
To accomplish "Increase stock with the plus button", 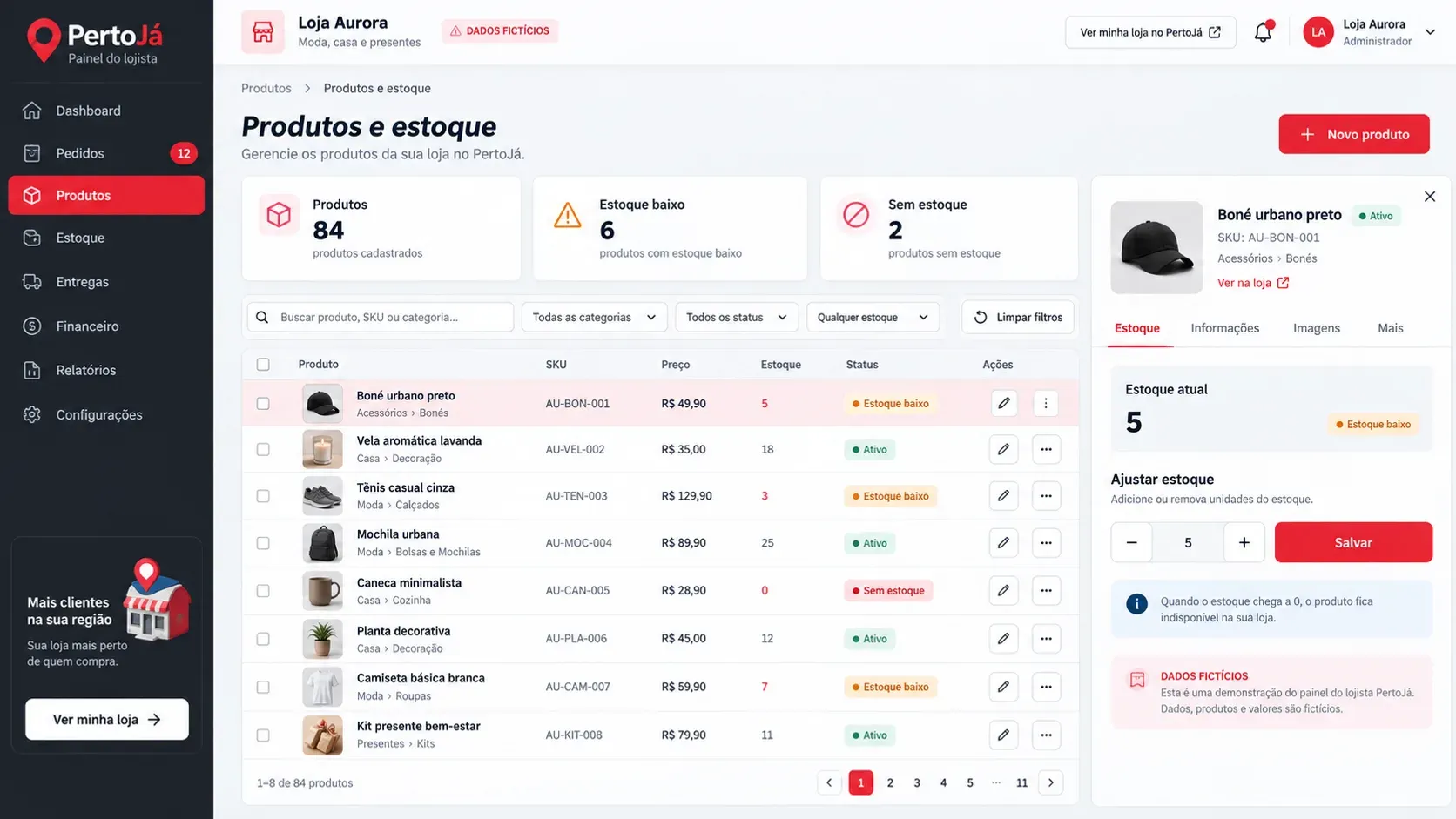I will click(x=1244, y=542).
